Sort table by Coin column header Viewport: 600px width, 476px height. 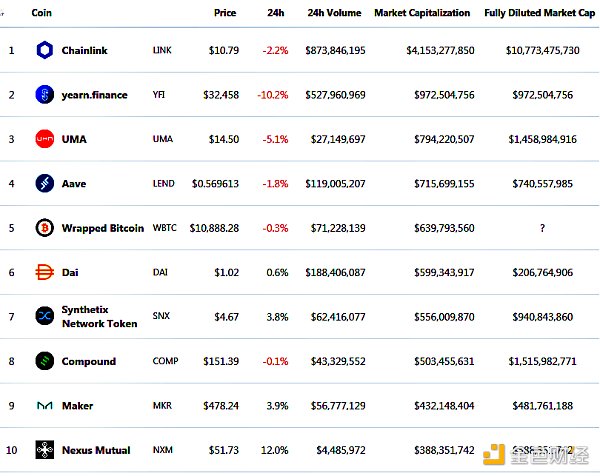(x=42, y=13)
